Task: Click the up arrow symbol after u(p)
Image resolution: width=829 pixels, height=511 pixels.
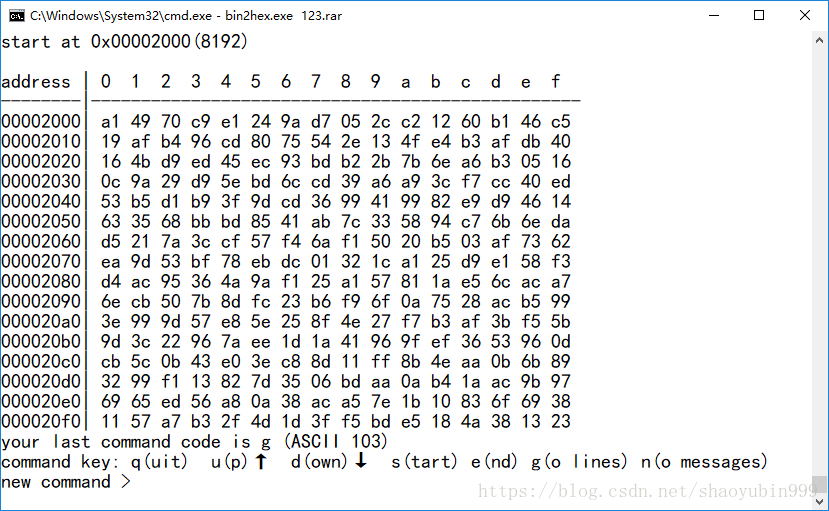Action: pos(261,461)
